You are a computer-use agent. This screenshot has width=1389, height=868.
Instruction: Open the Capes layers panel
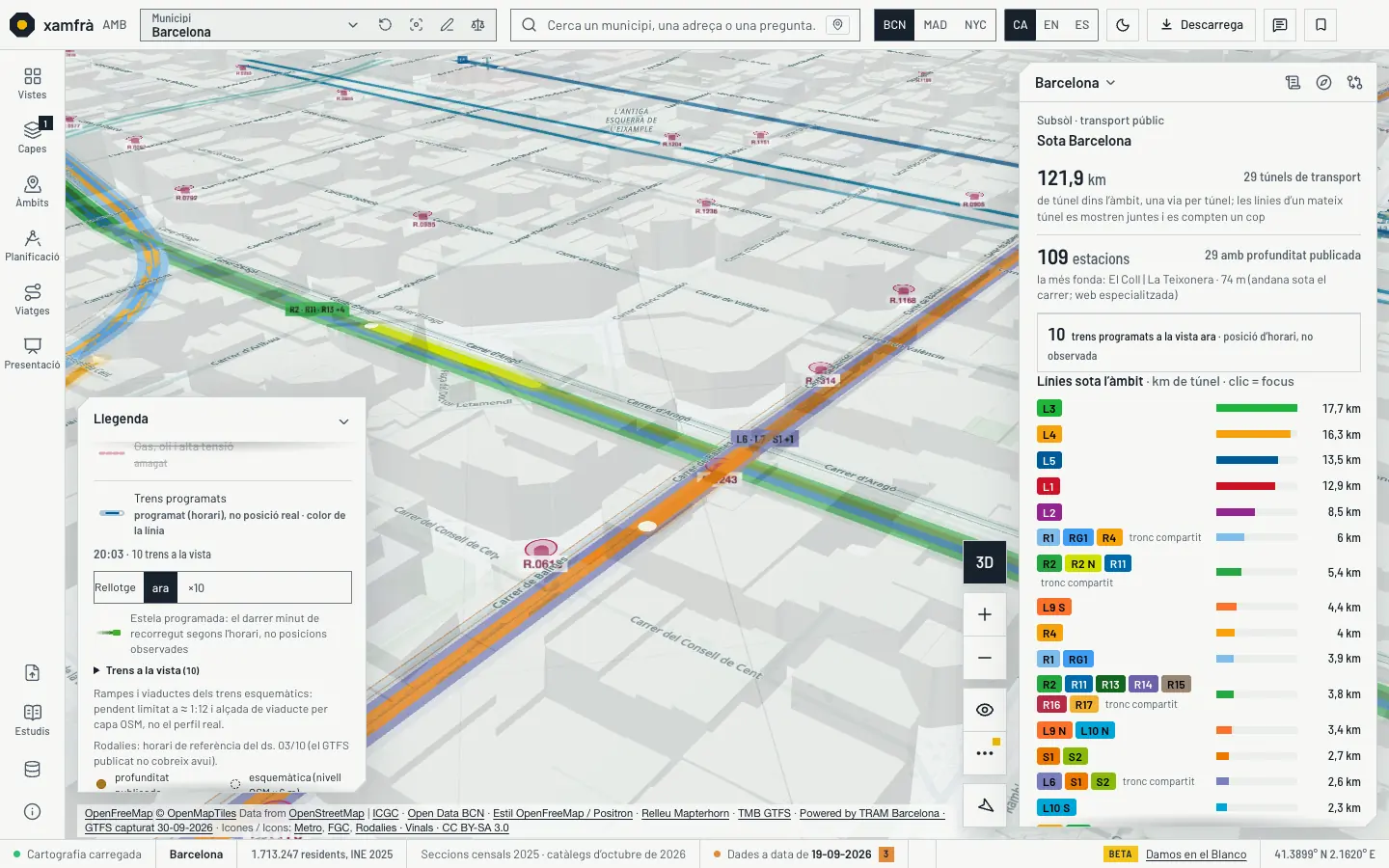(32, 137)
